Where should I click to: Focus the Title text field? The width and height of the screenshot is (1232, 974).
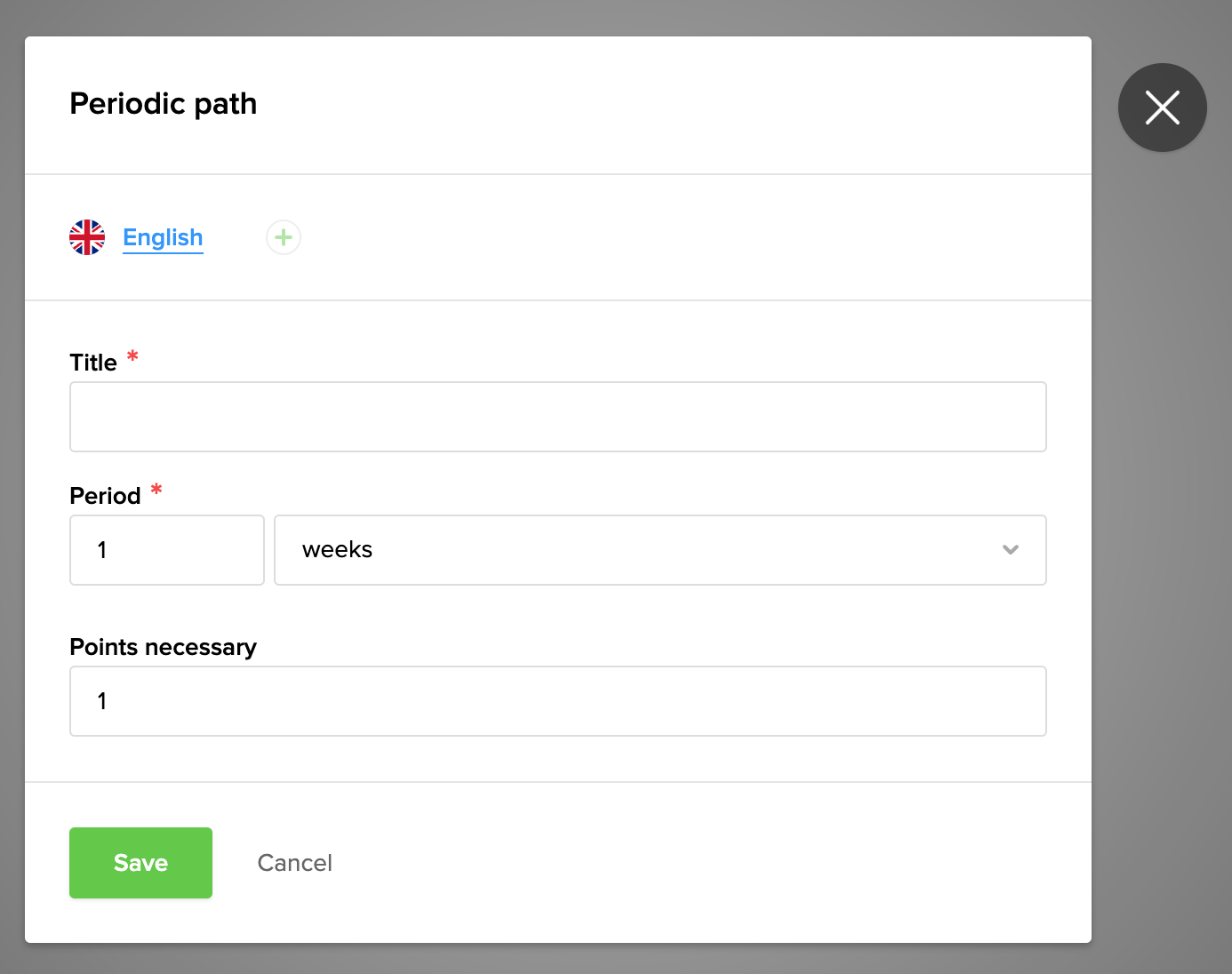click(557, 417)
